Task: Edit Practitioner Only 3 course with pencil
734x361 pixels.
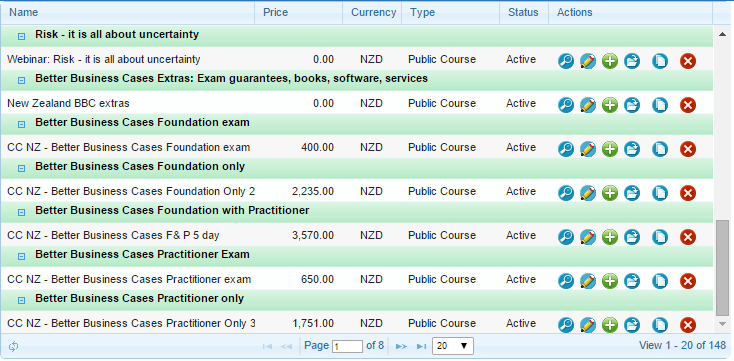Action: pyautogui.click(x=588, y=325)
